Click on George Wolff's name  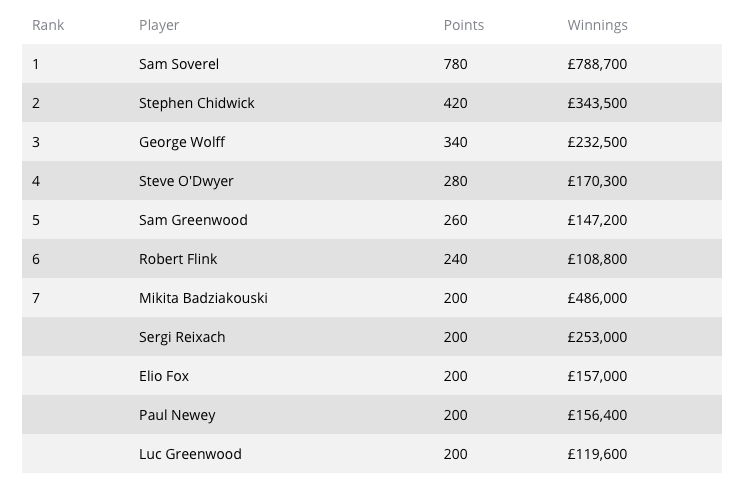182,142
